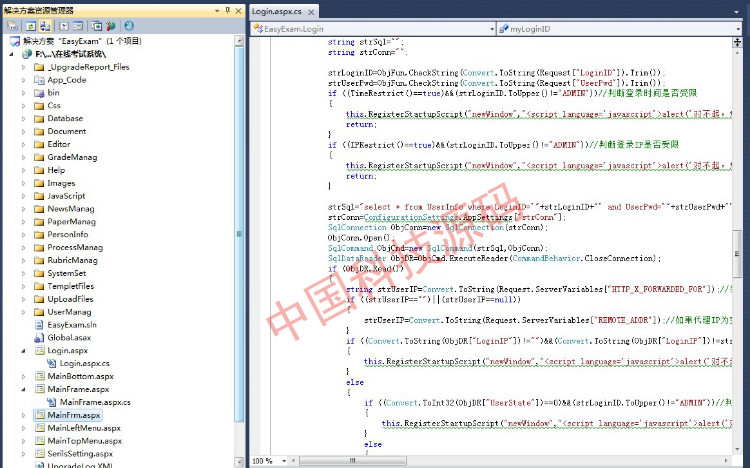
Task: Click Solution Explorer scroll down arrow
Action: (x=239, y=462)
